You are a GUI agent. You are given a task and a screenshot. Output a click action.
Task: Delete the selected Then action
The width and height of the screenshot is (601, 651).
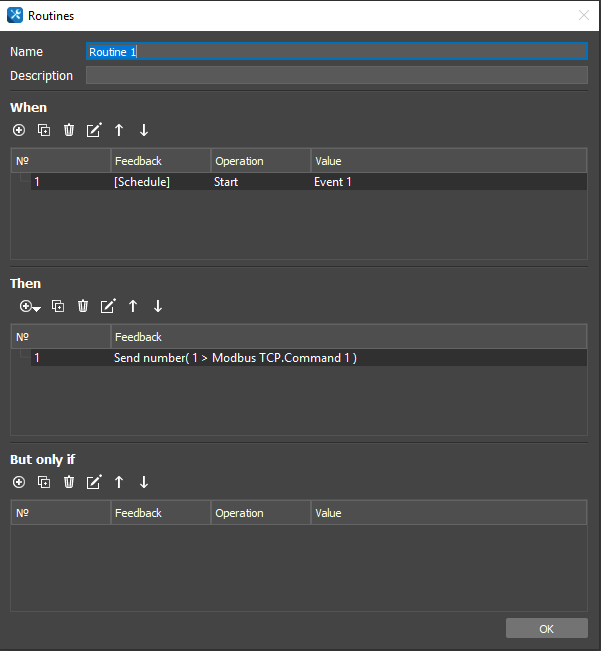coord(83,306)
